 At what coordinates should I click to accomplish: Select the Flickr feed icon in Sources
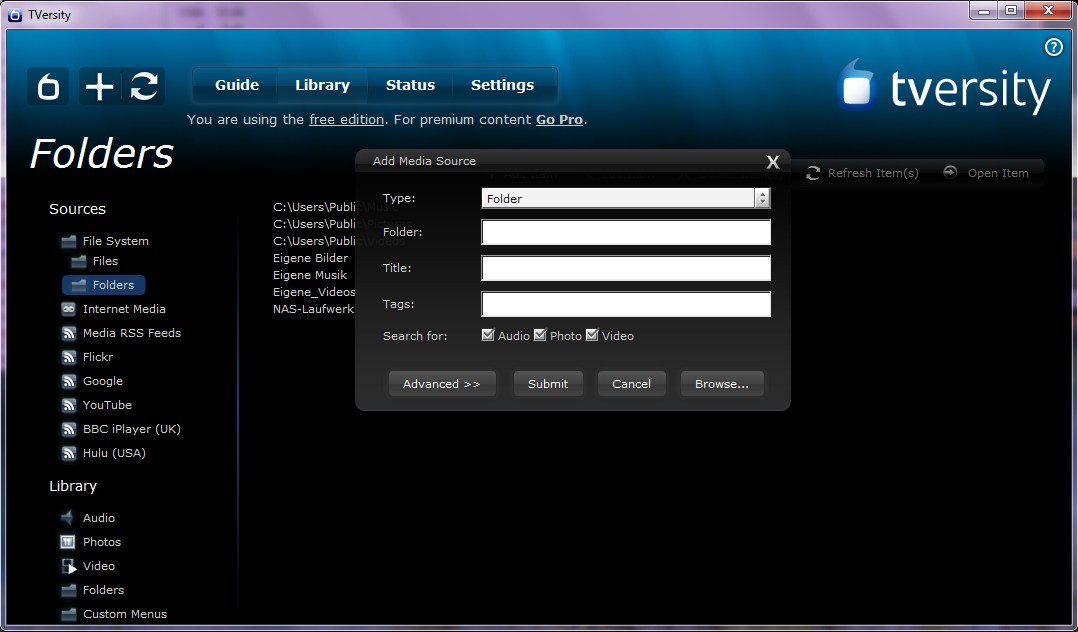(68, 357)
